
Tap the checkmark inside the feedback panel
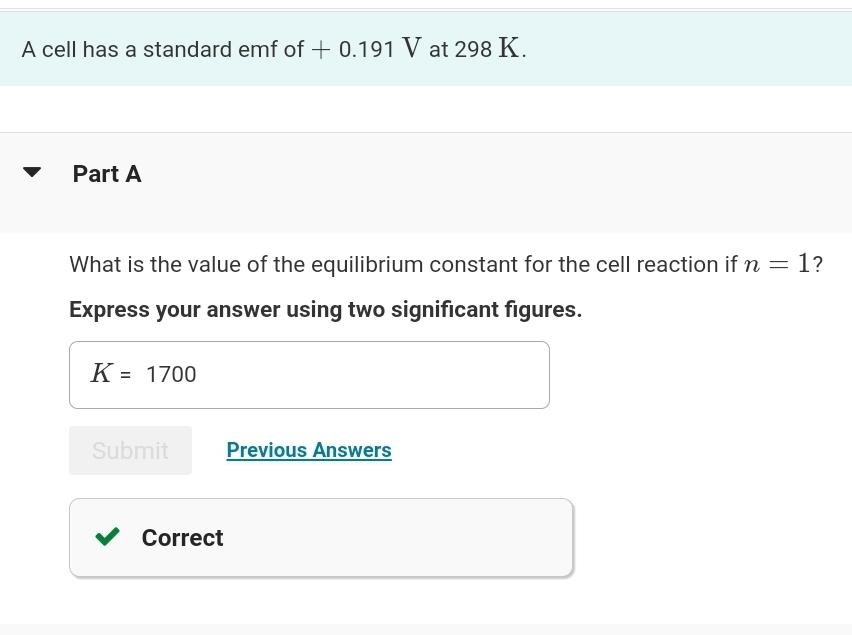[x=106, y=537]
